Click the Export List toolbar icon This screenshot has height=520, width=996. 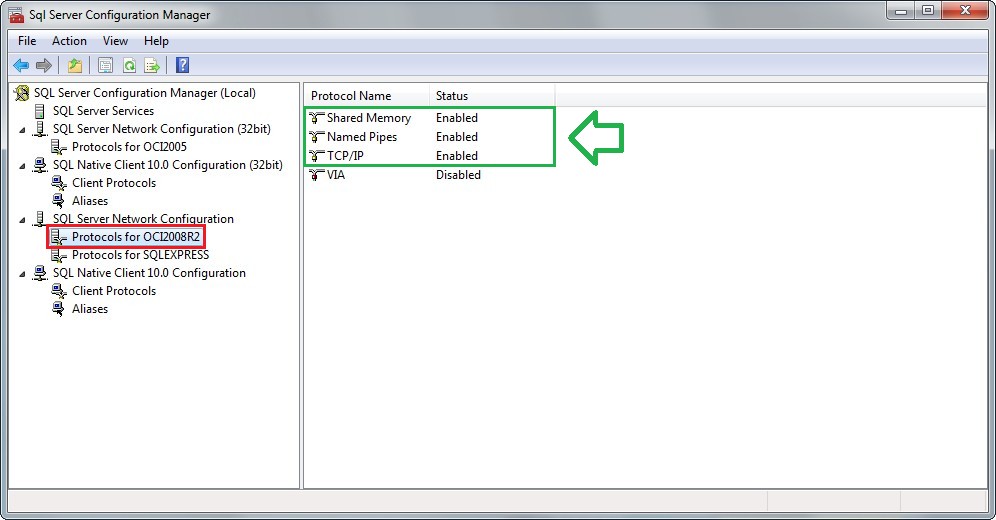click(x=152, y=65)
